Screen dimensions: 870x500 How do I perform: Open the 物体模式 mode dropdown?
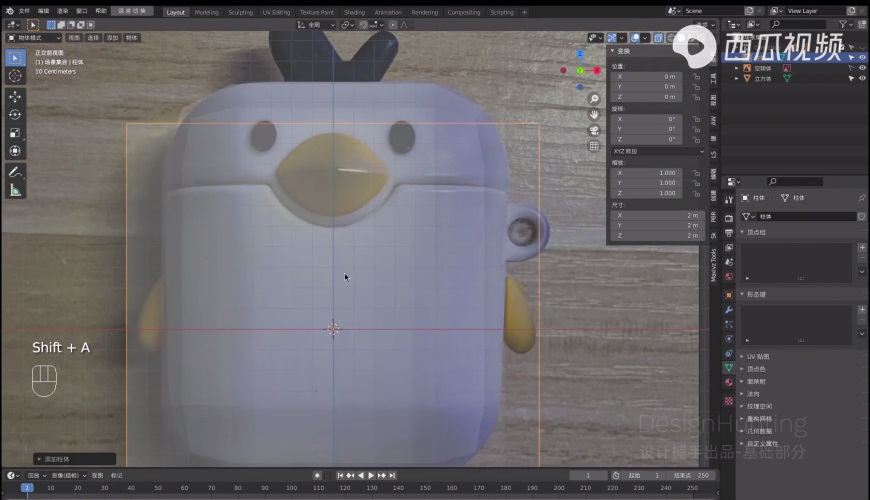(34, 38)
